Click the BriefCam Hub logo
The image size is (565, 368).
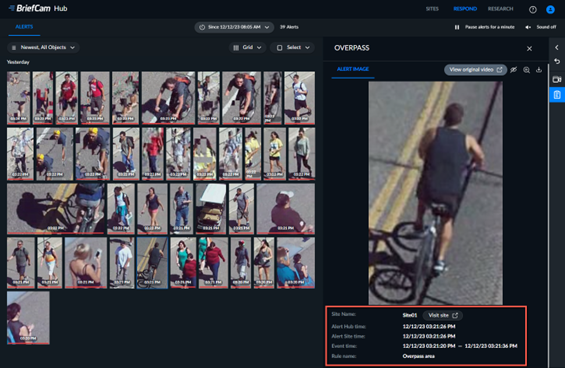(38, 8)
